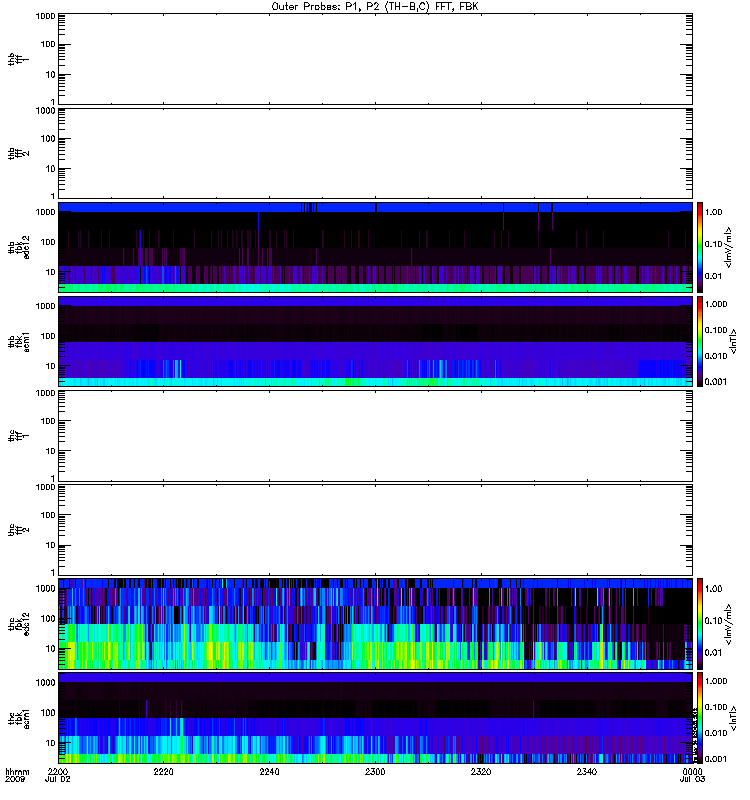Click the thb fbk scm1 spectrogram plot
Viewport: 750px width, 800px height.
pos(375,341)
